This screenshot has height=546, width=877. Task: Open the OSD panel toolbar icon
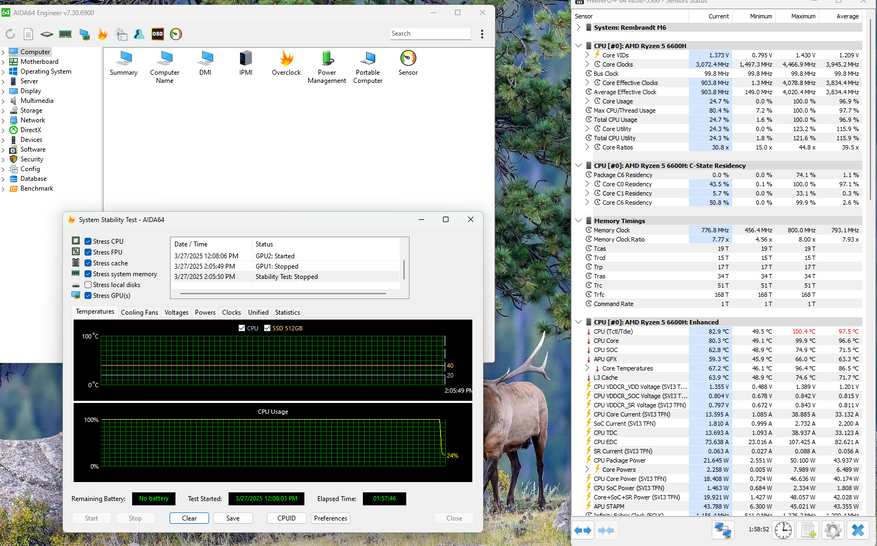[158, 34]
